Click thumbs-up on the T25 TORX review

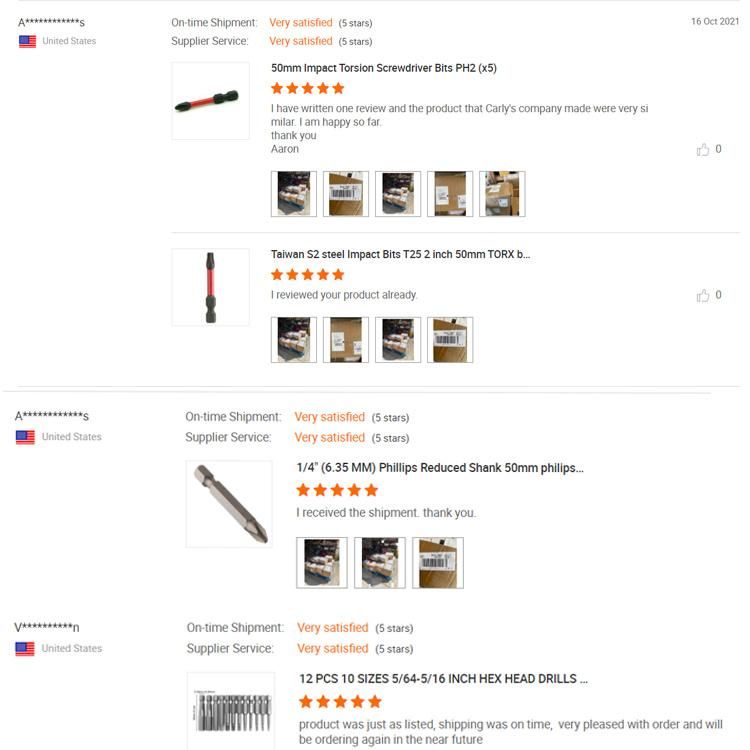(x=703, y=296)
